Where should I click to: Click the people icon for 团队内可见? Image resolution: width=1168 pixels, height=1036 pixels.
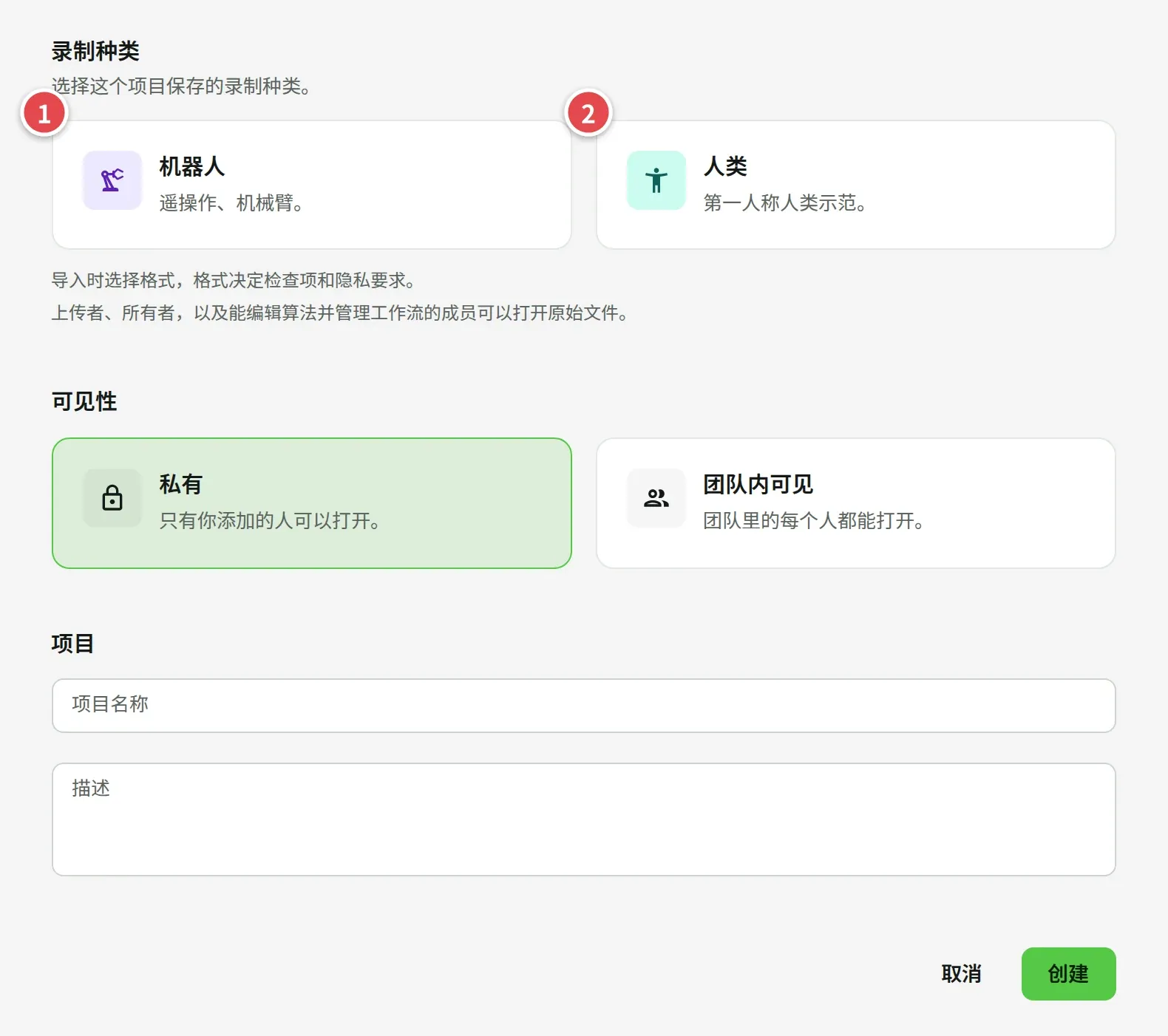tap(656, 498)
